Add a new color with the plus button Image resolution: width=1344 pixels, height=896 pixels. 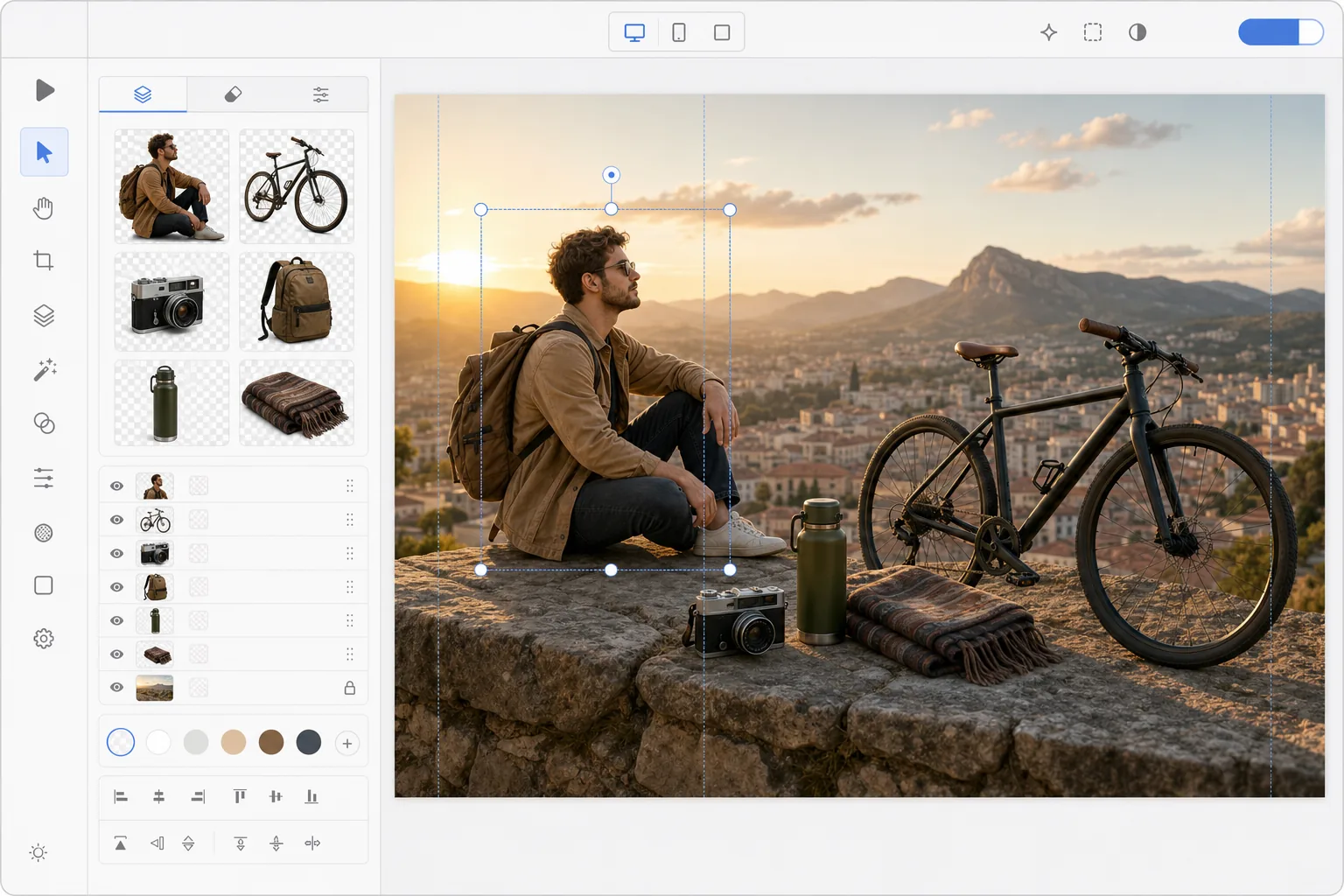(x=347, y=743)
